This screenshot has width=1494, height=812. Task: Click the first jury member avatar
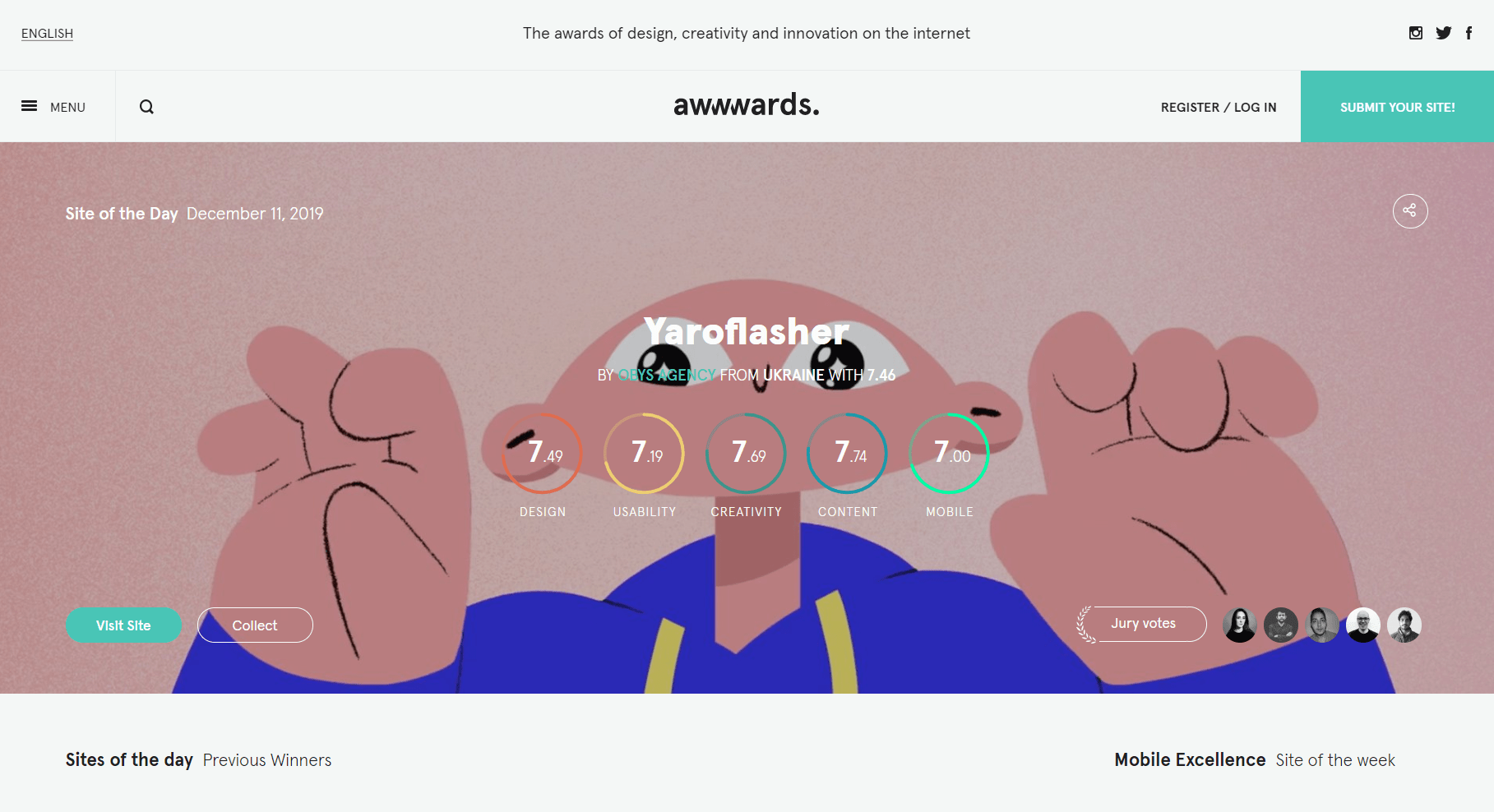[1240, 625]
